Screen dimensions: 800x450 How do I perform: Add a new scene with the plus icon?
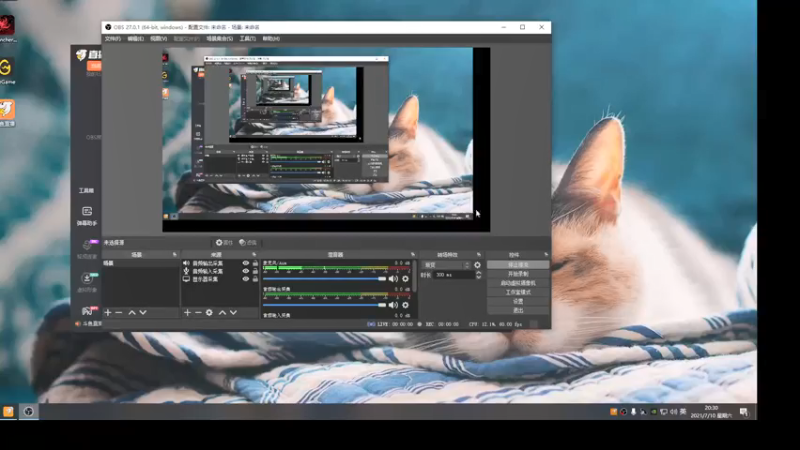tap(108, 312)
